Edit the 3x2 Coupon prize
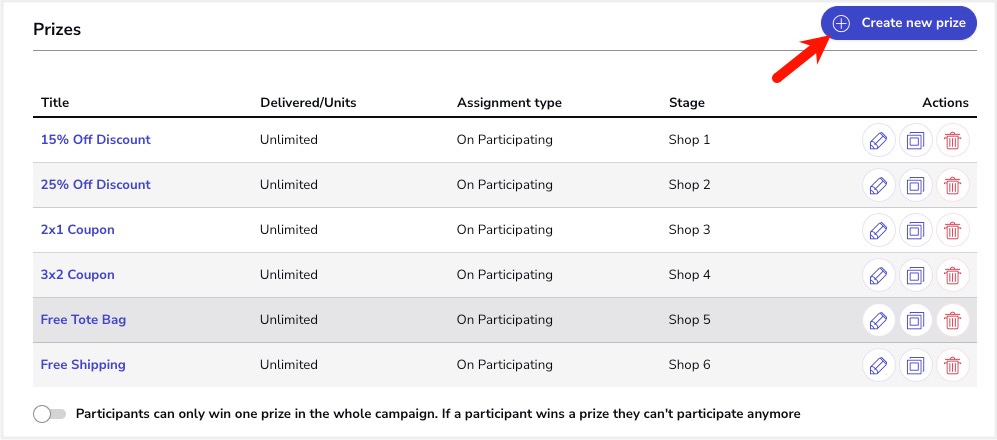The image size is (997, 440). (x=878, y=276)
